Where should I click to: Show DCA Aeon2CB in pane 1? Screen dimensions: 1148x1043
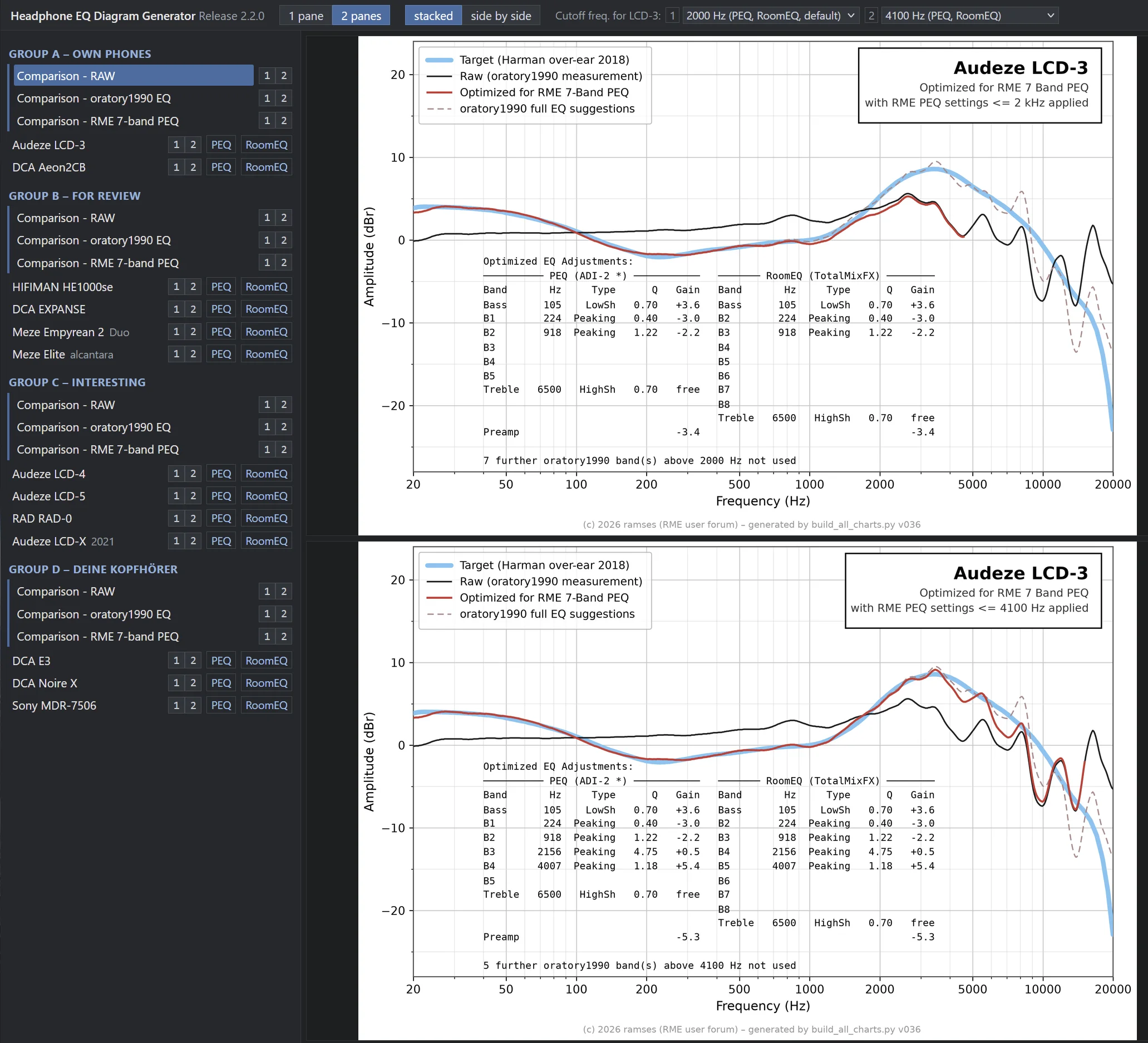[x=176, y=168]
